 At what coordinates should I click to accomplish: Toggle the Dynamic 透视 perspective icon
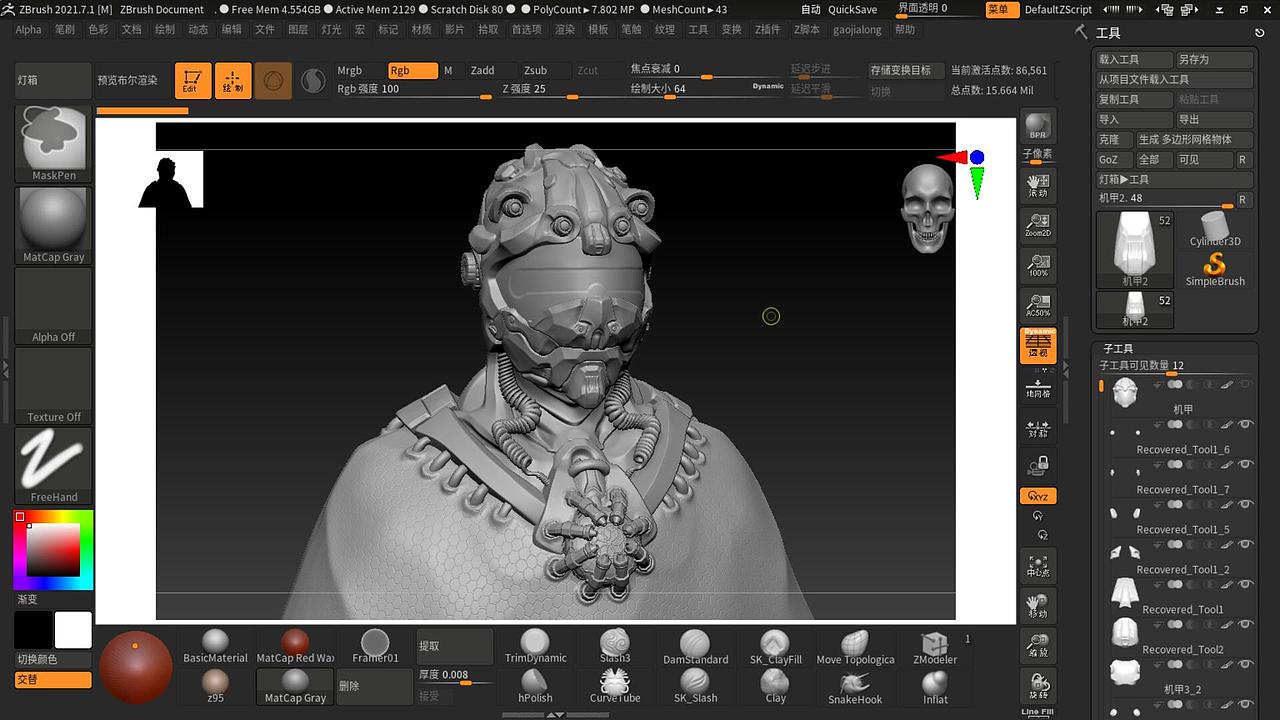click(1038, 345)
